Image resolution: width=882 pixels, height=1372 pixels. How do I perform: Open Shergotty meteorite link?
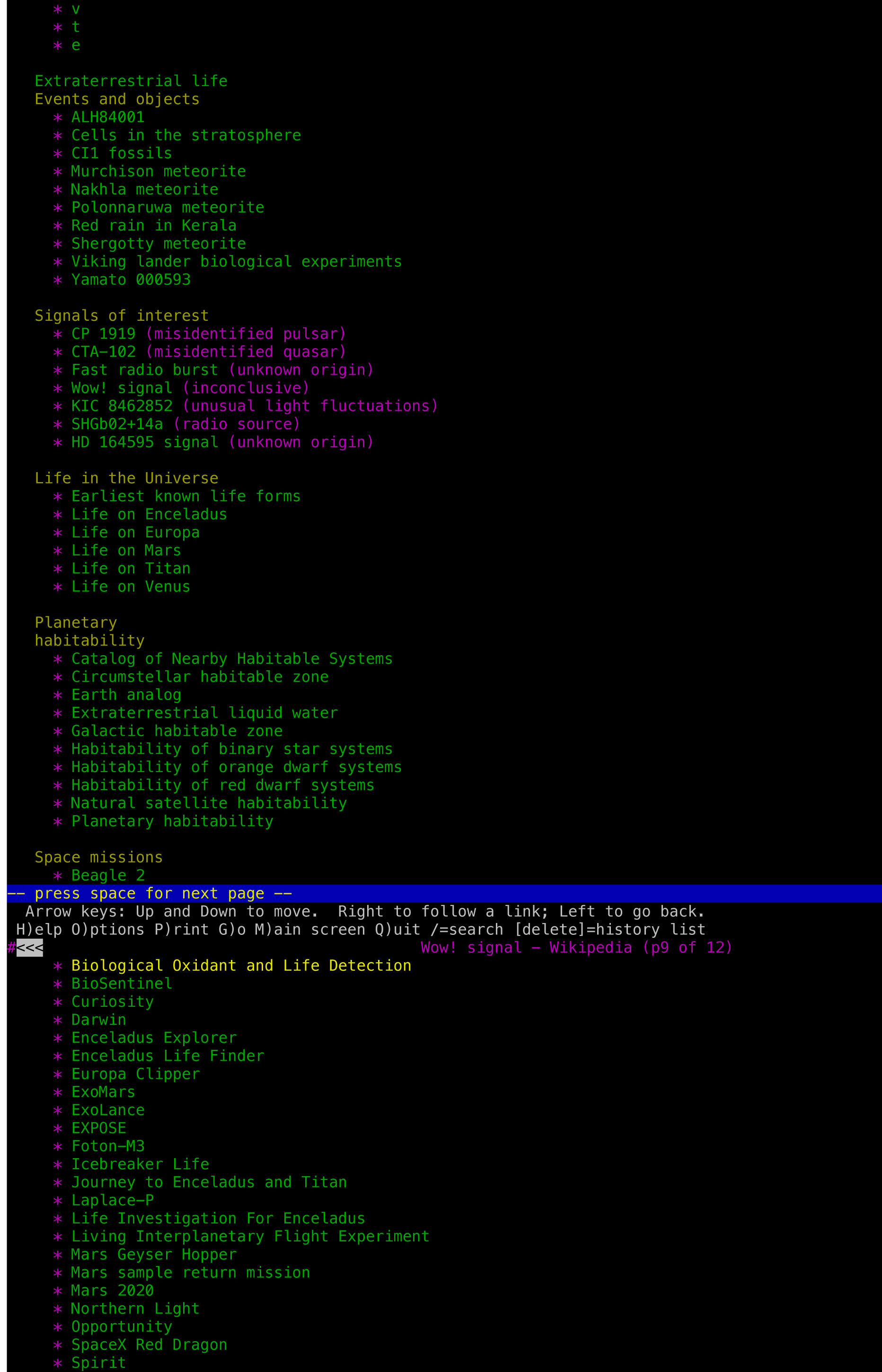[159, 244]
